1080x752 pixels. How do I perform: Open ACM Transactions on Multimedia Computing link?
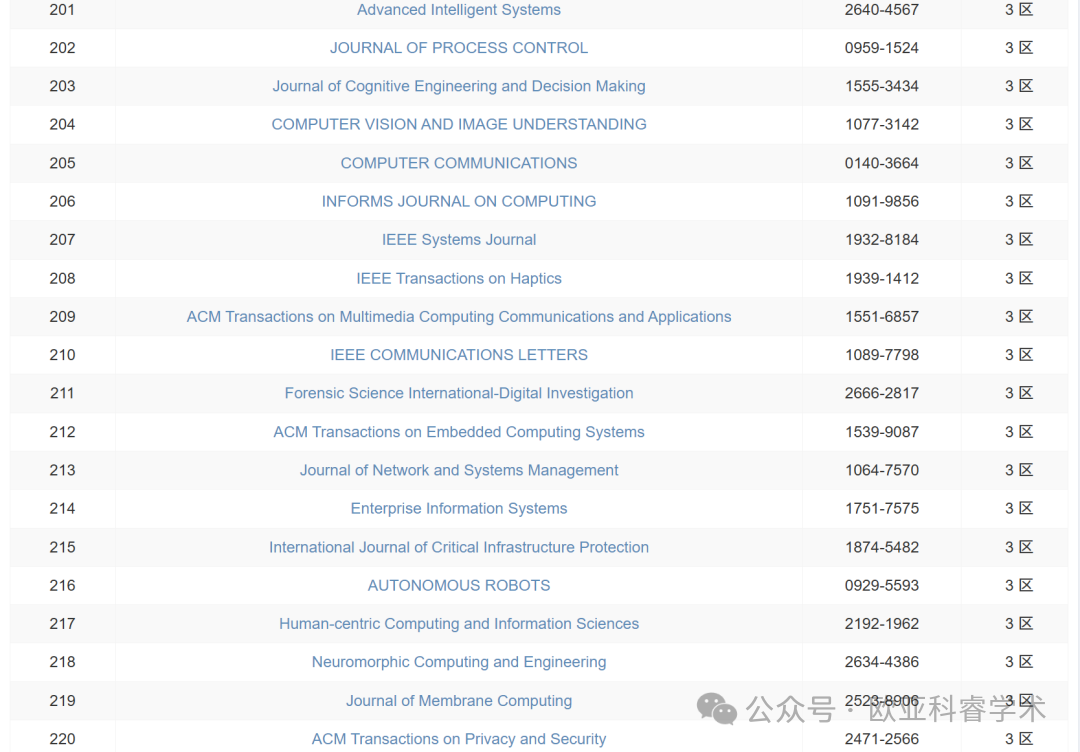pos(459,317)
